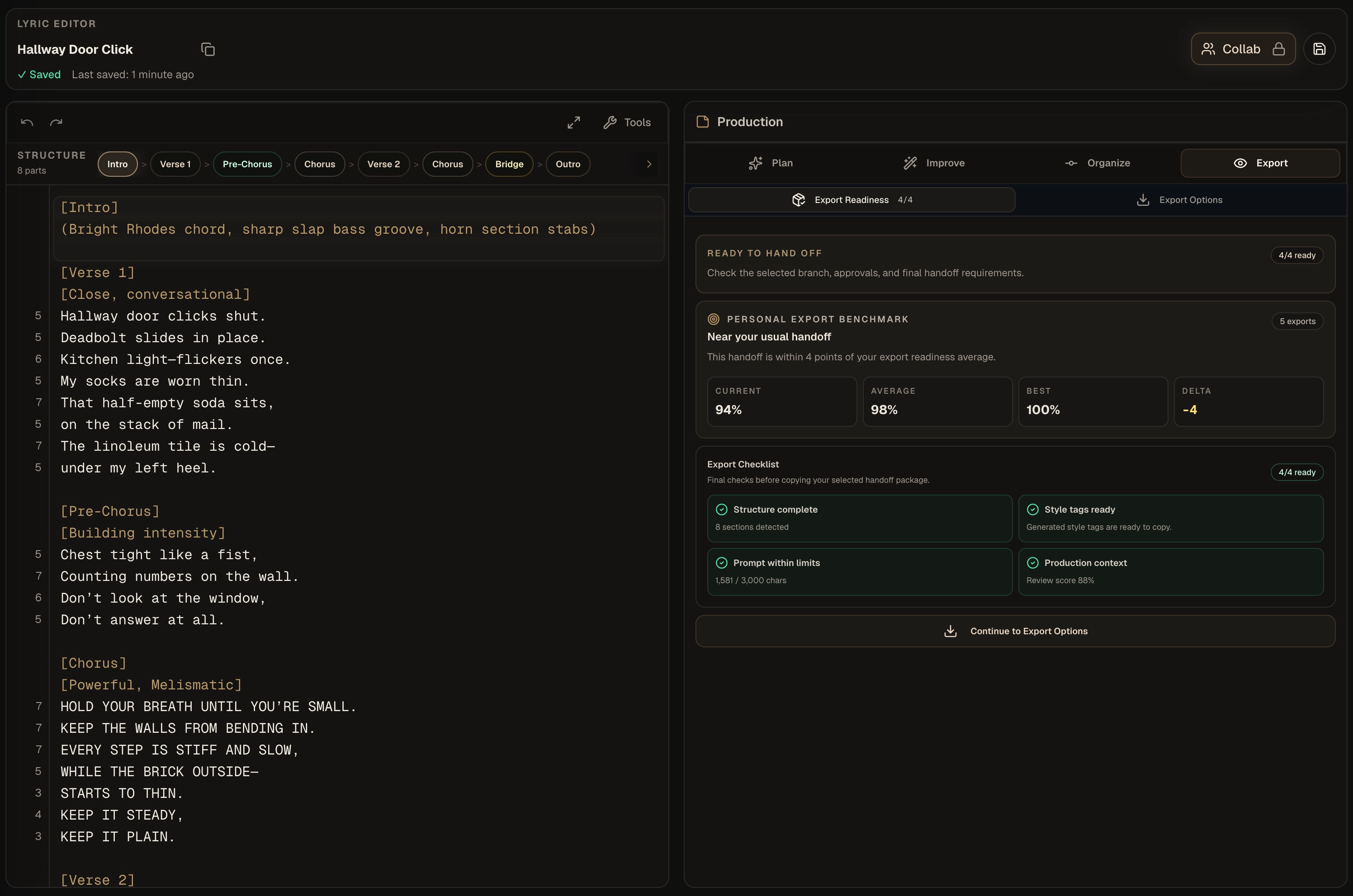Click the DELTA -4 stat card

point(1249,401)
